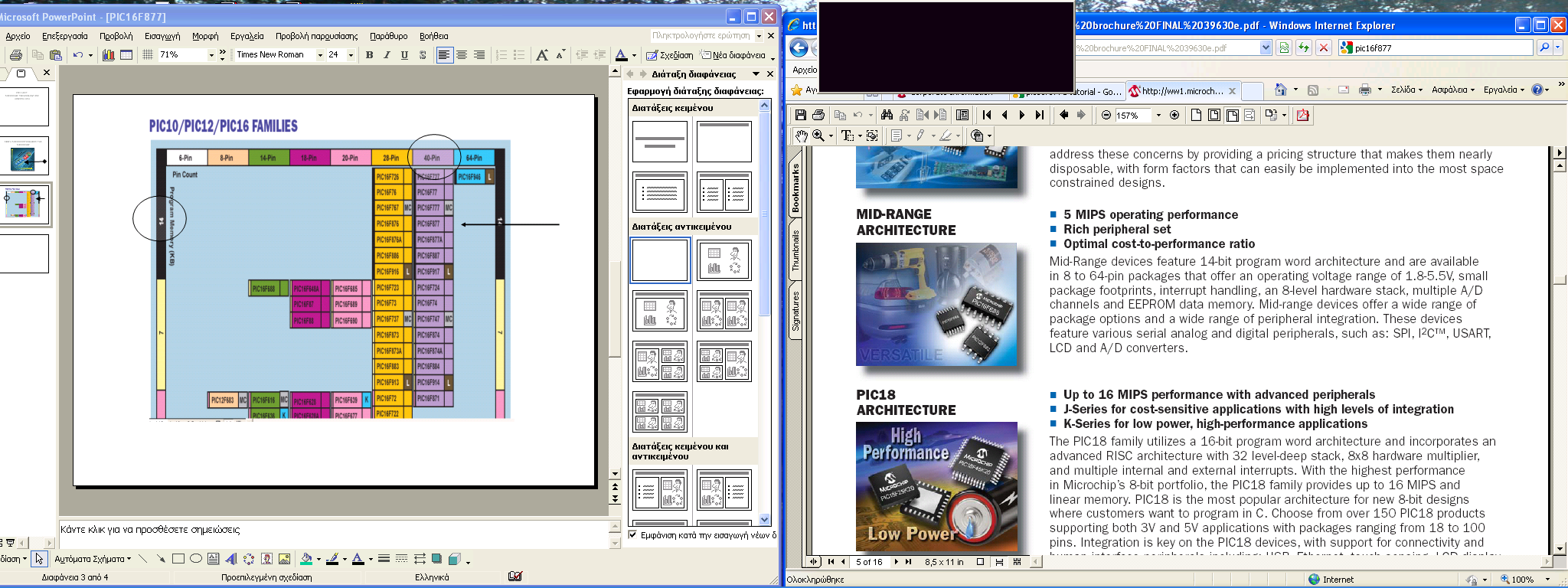Insert a table with the table icon
Image resolution: width=1568 pixels, height=588 pixels.
(127, 55)
